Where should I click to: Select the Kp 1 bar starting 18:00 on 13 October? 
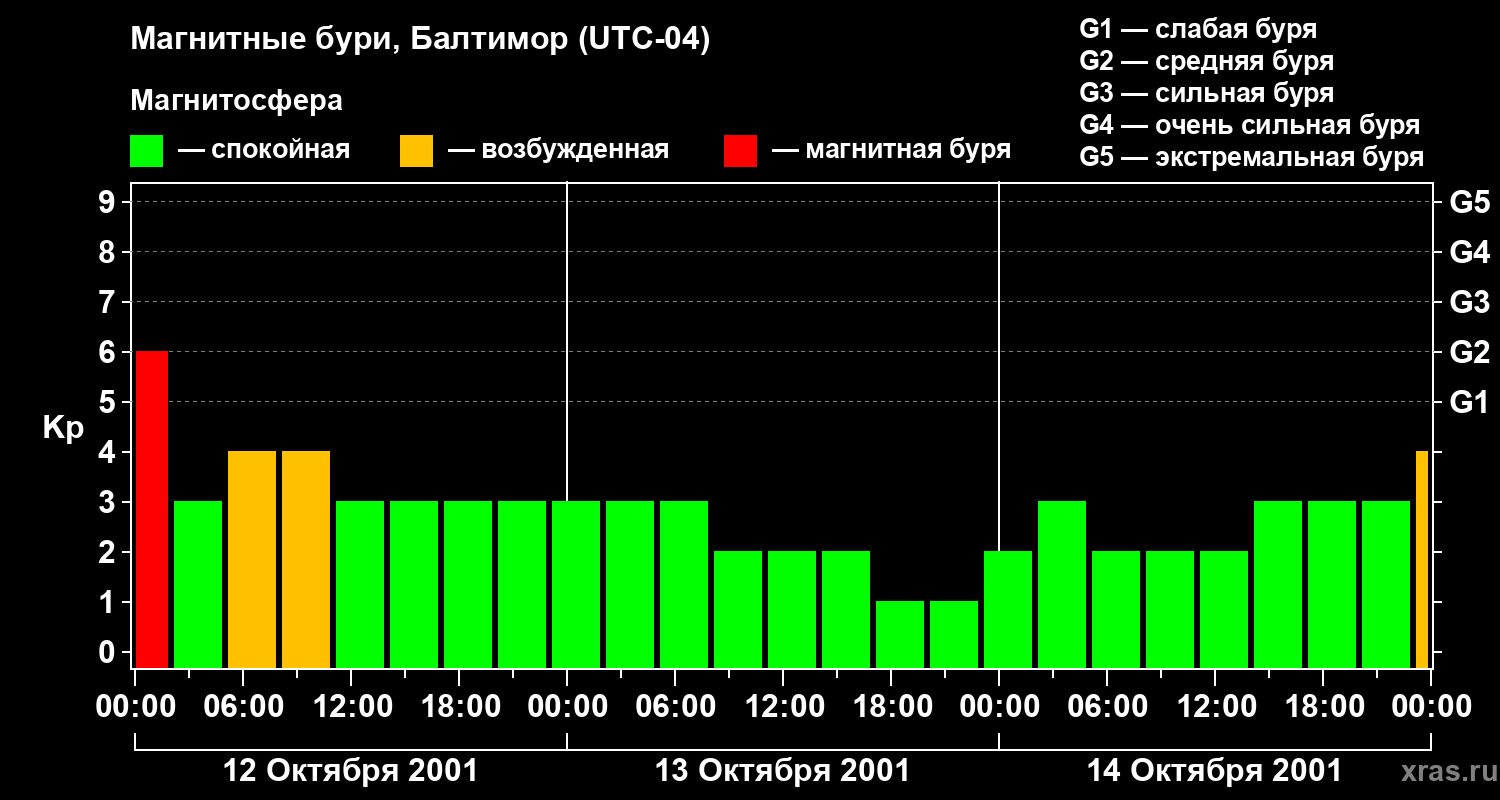(900, 635)
